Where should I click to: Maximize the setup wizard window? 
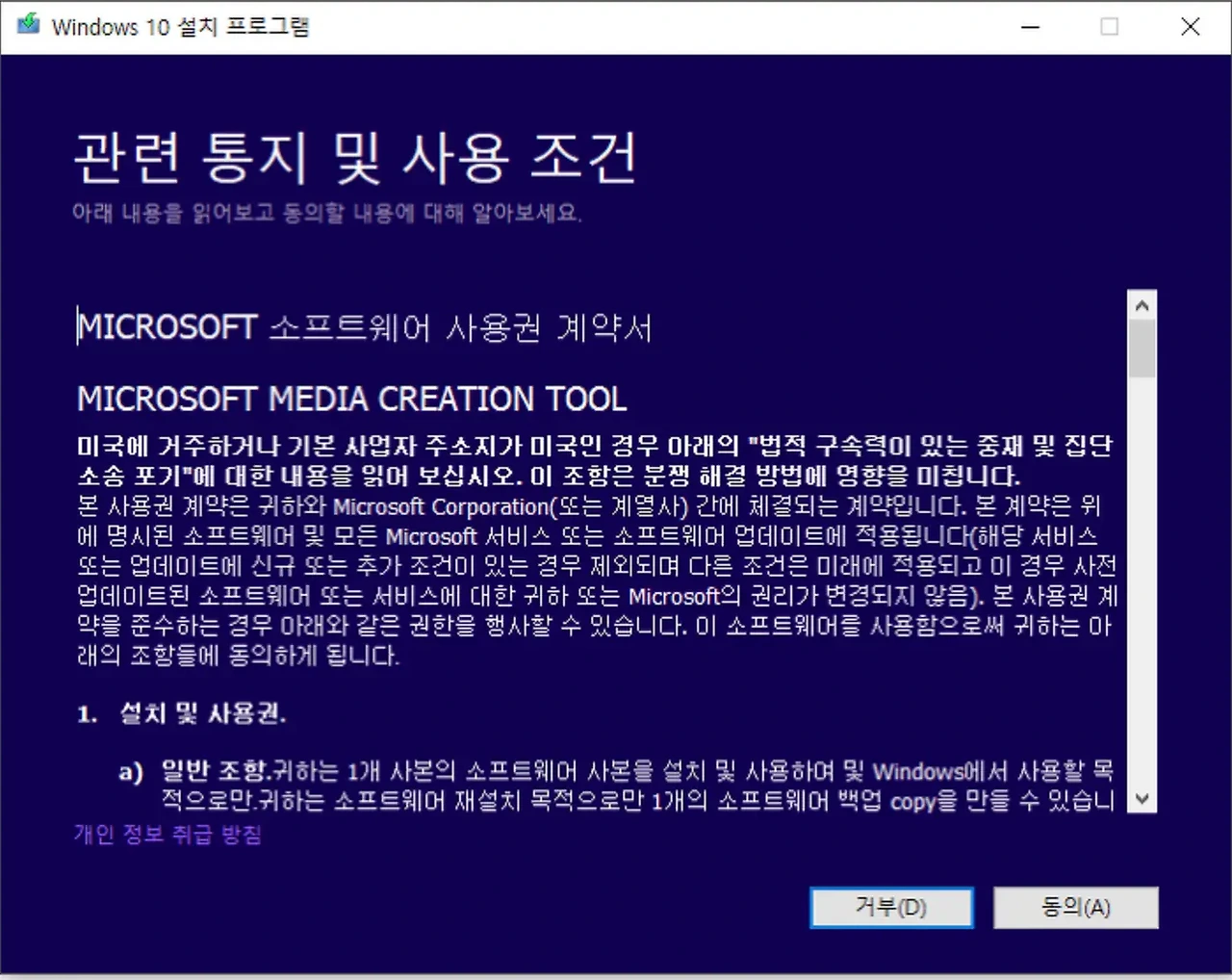pos(1110,27)
